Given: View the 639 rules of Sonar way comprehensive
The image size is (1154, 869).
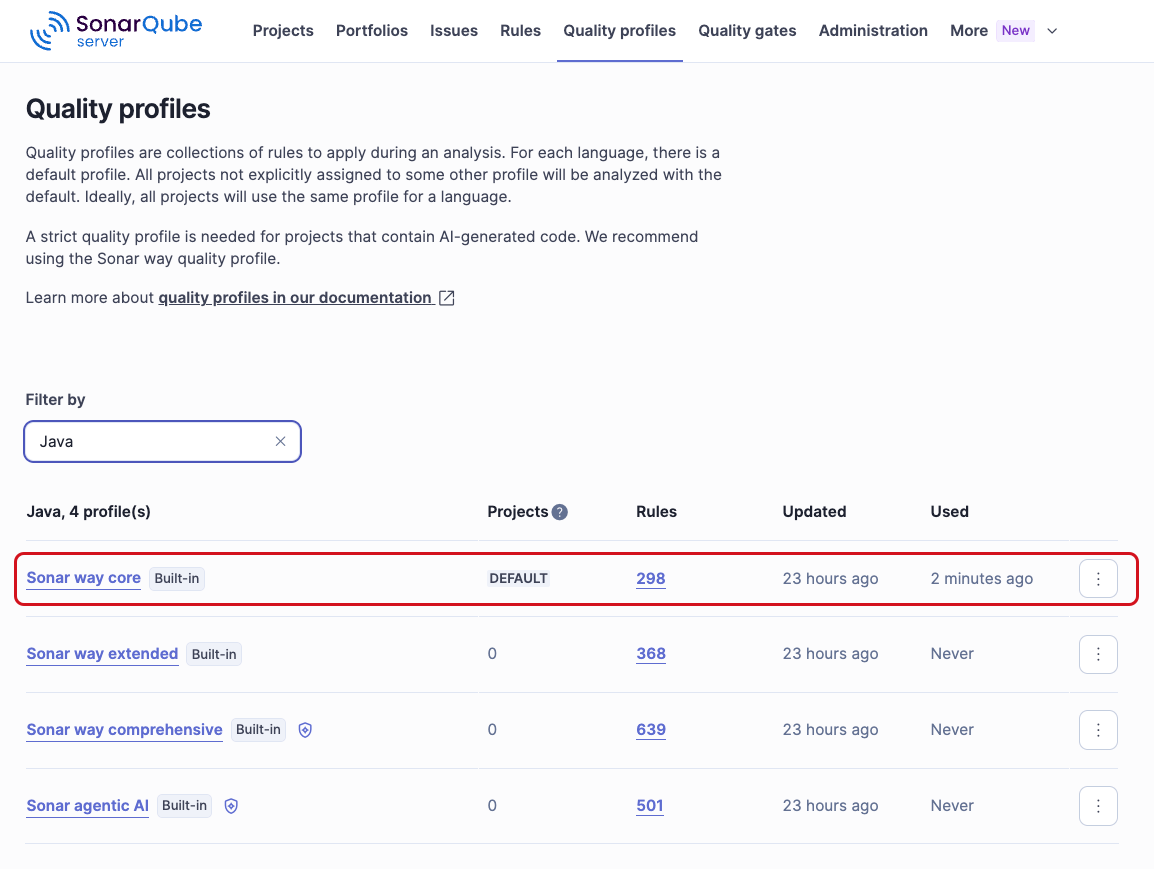Looking at the screenshot, I should 651,730.
